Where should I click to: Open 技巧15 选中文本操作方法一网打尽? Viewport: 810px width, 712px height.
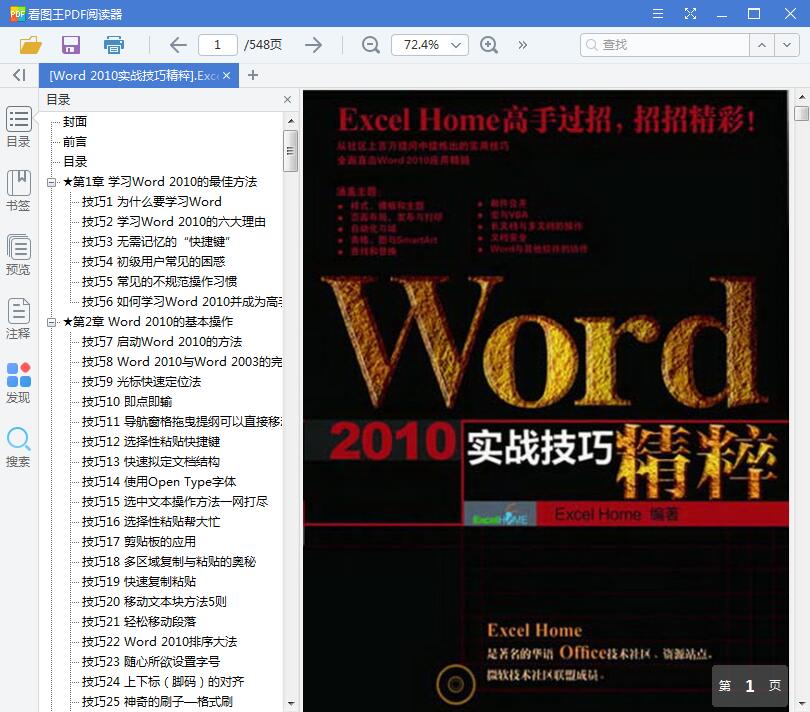pyautogui.click(x=175, y=502)
